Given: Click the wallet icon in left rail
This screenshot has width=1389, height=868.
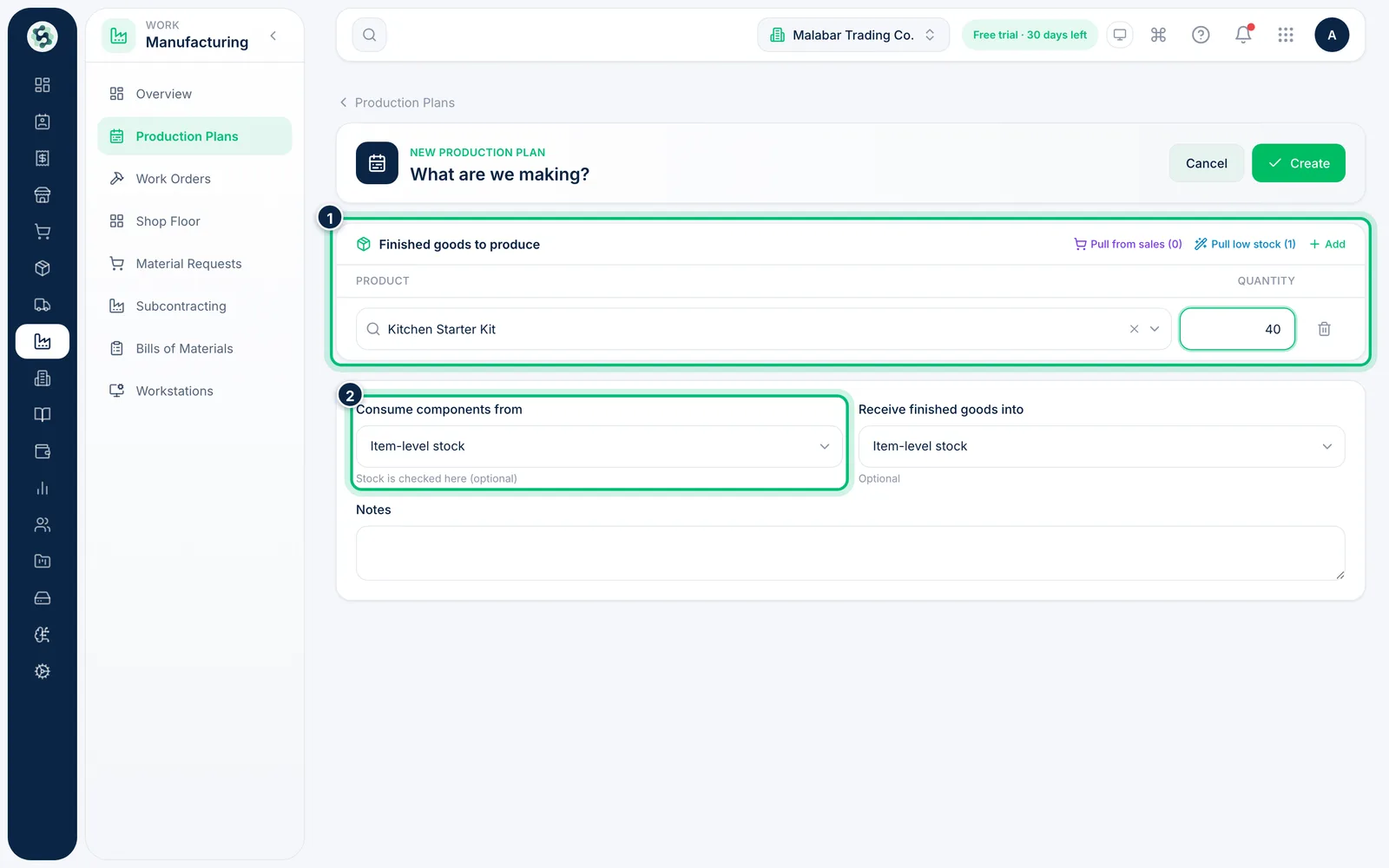Looking at the screenshot, I should click(42, 451).
